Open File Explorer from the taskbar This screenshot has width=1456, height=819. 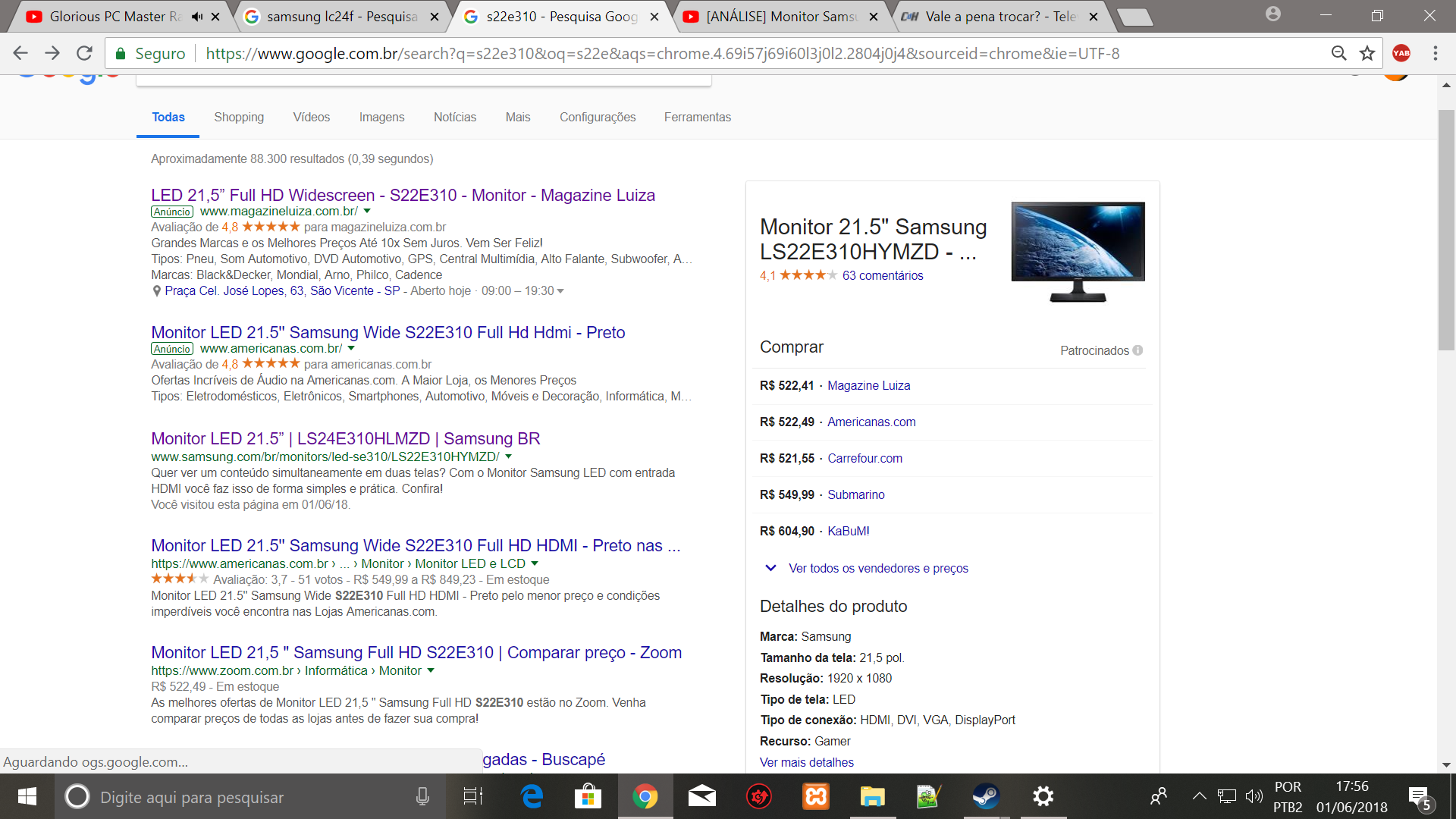pos(873,796)
